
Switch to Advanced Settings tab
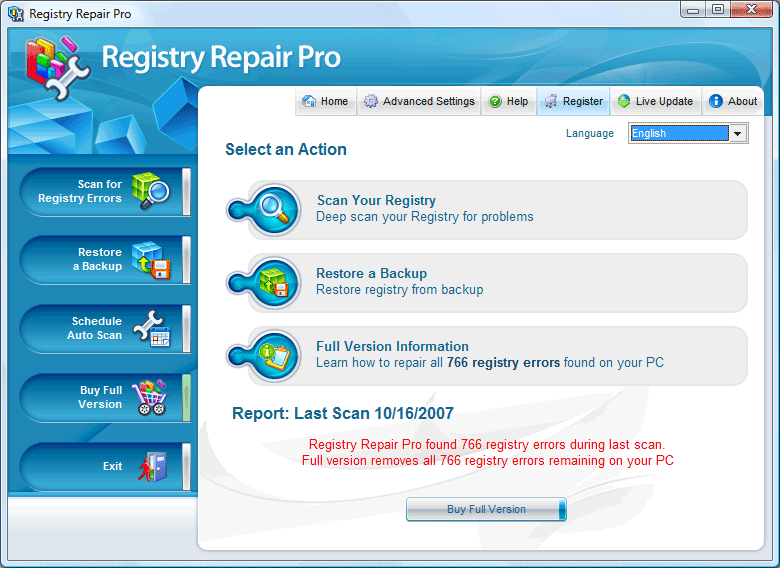419,101
